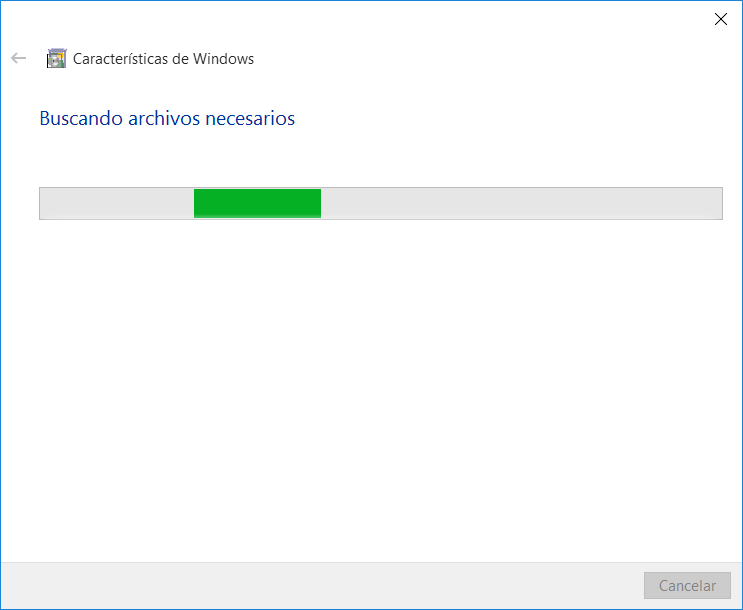Screen dimensions: 743x610
Task: Cancel the search with the Cancelar button
Action: click(x=687, y=585)
